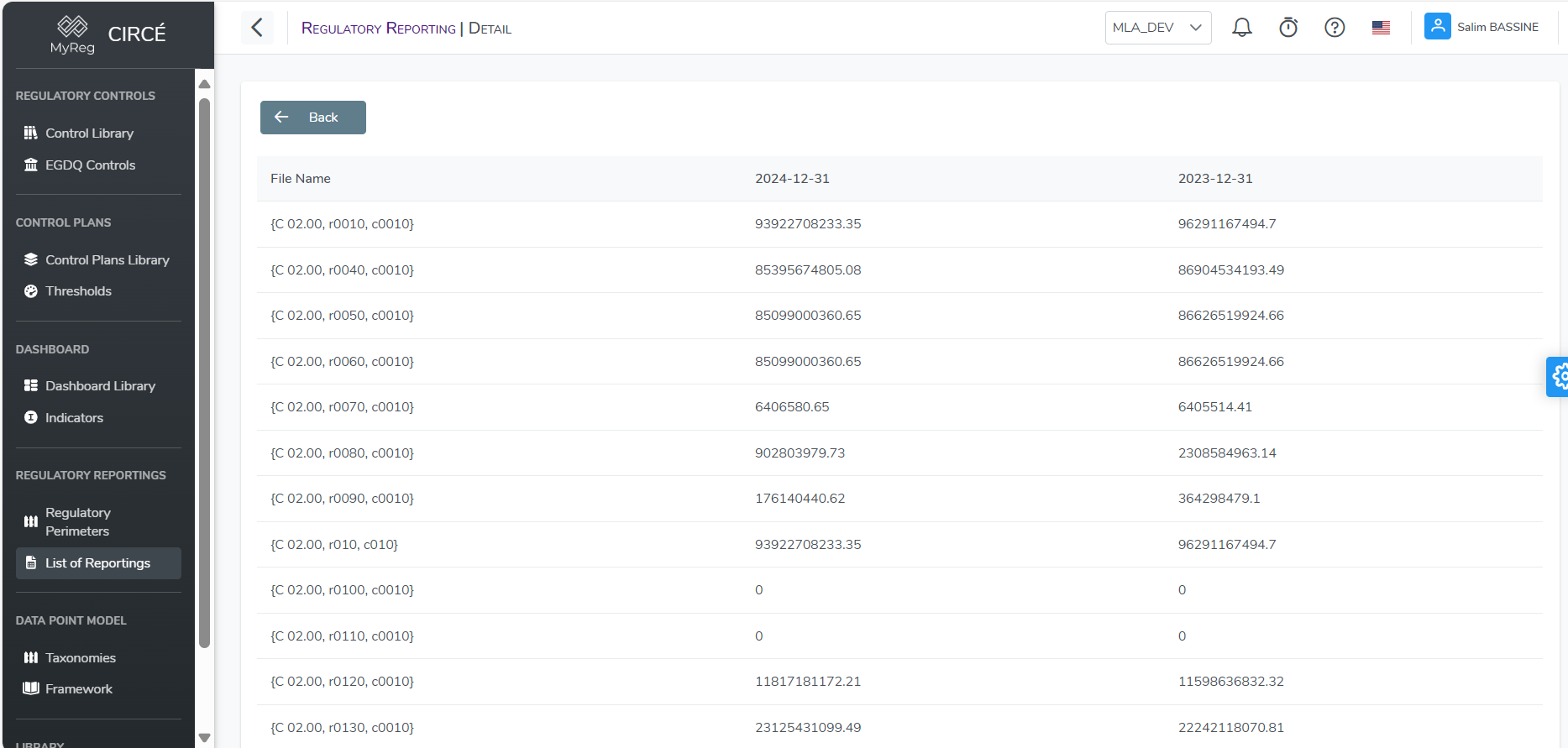Image resolution: width=1568 pixels, height=748 pixels.
Task: Open Dashboard Library menu item
Action: (98, 385)
